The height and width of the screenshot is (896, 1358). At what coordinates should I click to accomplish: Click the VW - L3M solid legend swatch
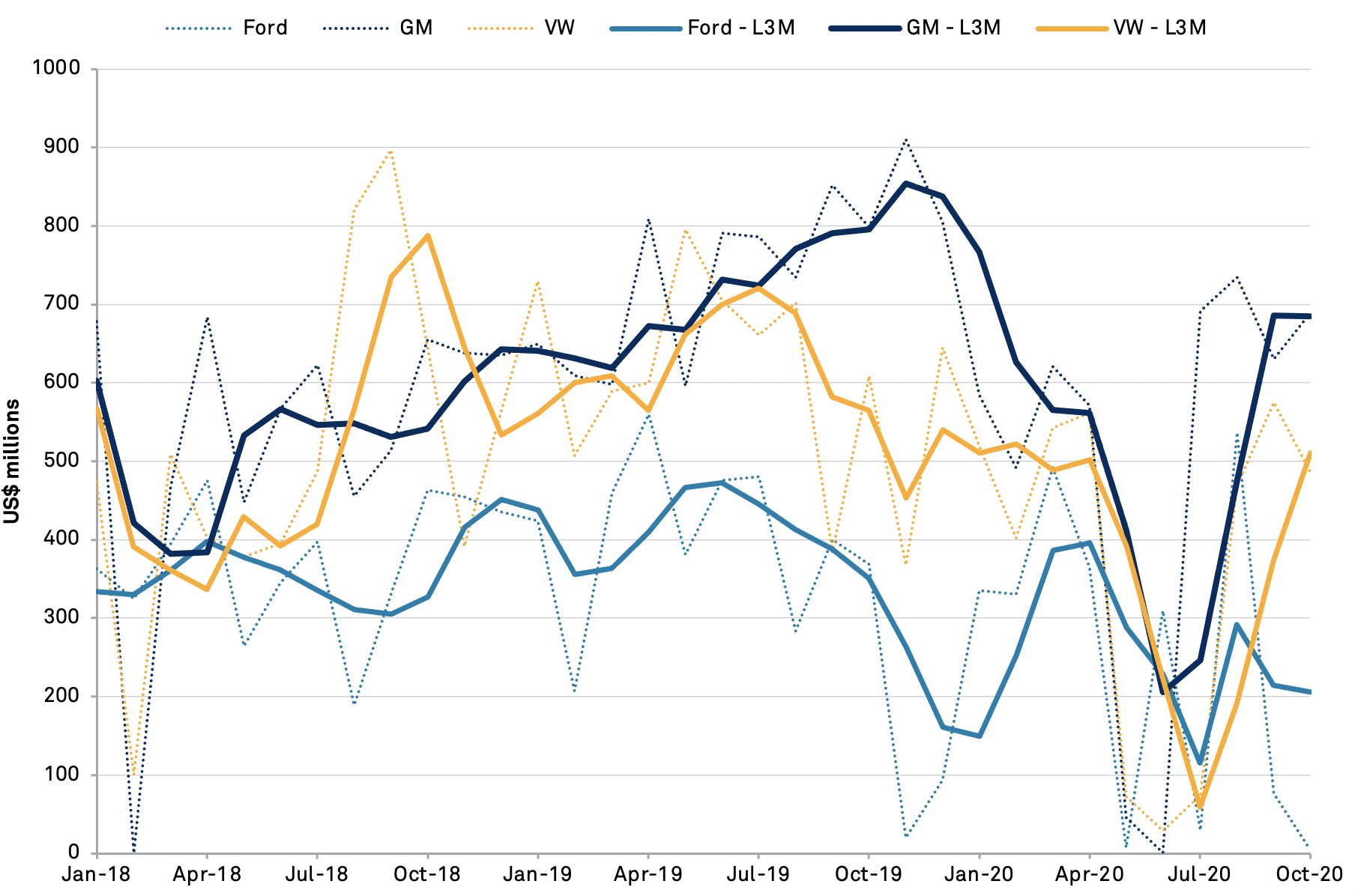(x=1072, y=28)
